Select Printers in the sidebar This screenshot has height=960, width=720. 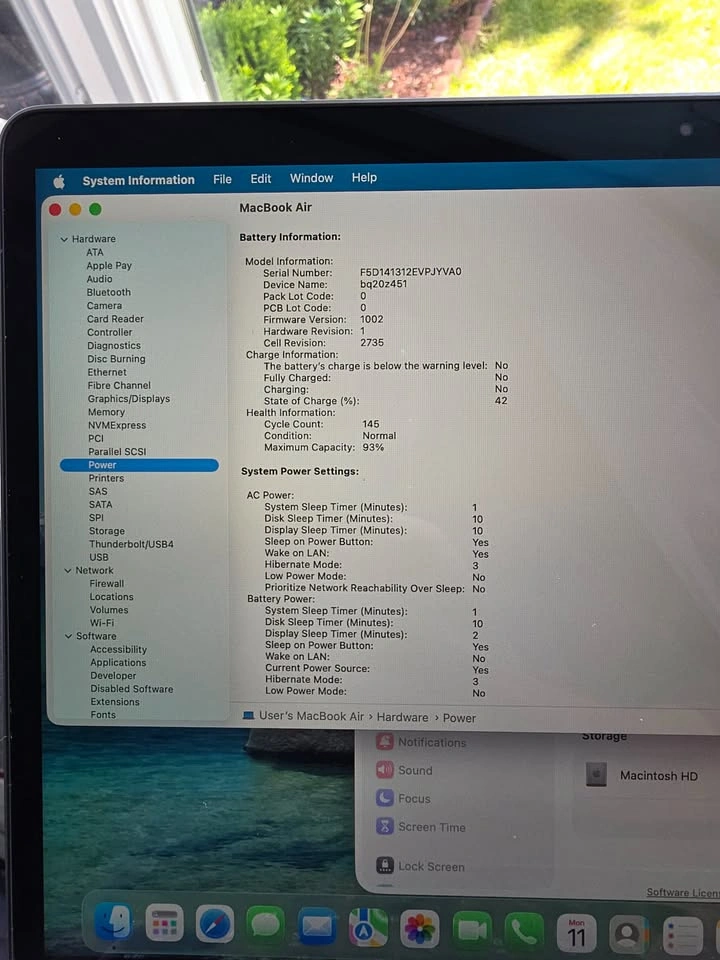106,478
